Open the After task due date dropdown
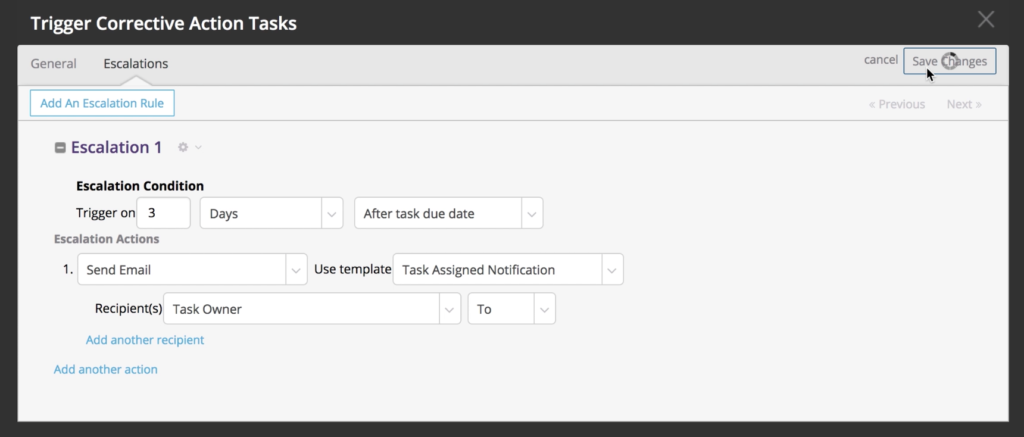 click(448, 213)
